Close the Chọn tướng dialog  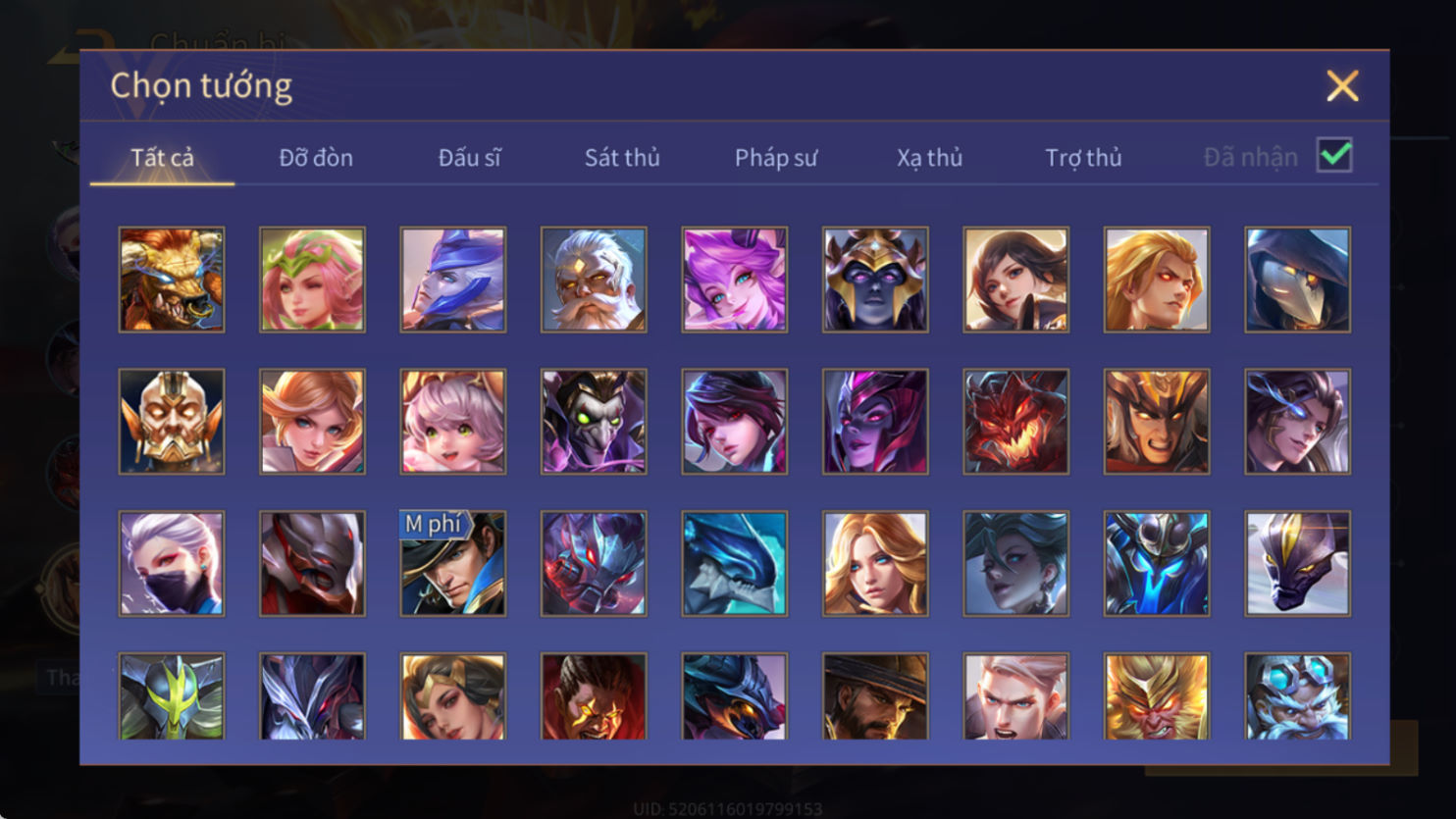[1342, 86]
